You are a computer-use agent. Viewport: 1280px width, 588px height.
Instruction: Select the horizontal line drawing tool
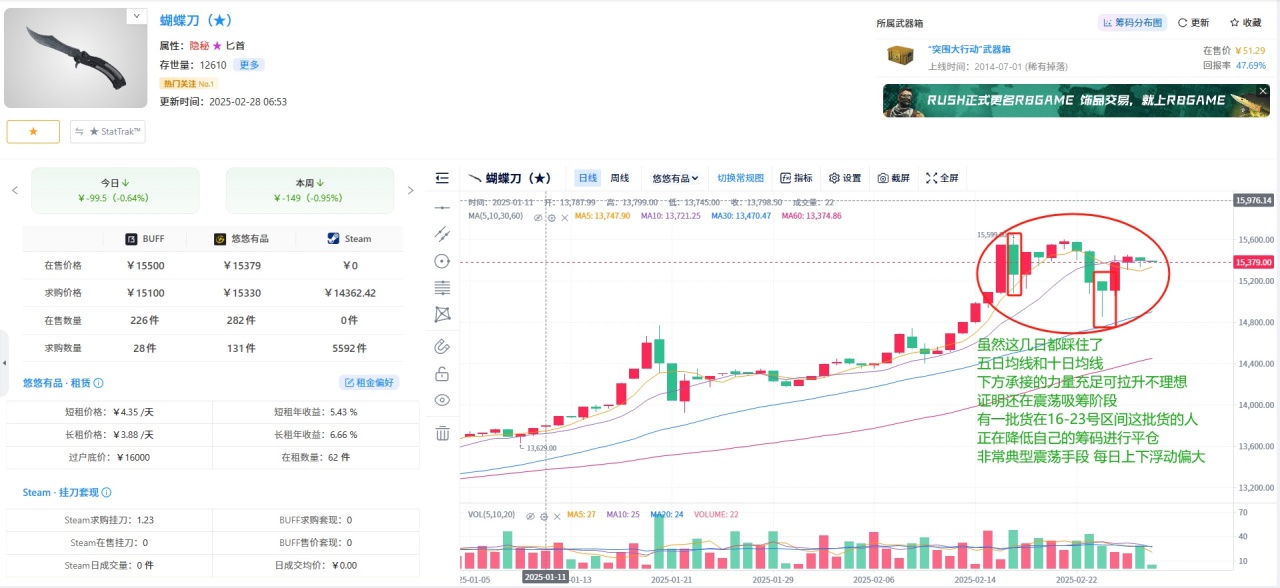[x=443, y=206]
